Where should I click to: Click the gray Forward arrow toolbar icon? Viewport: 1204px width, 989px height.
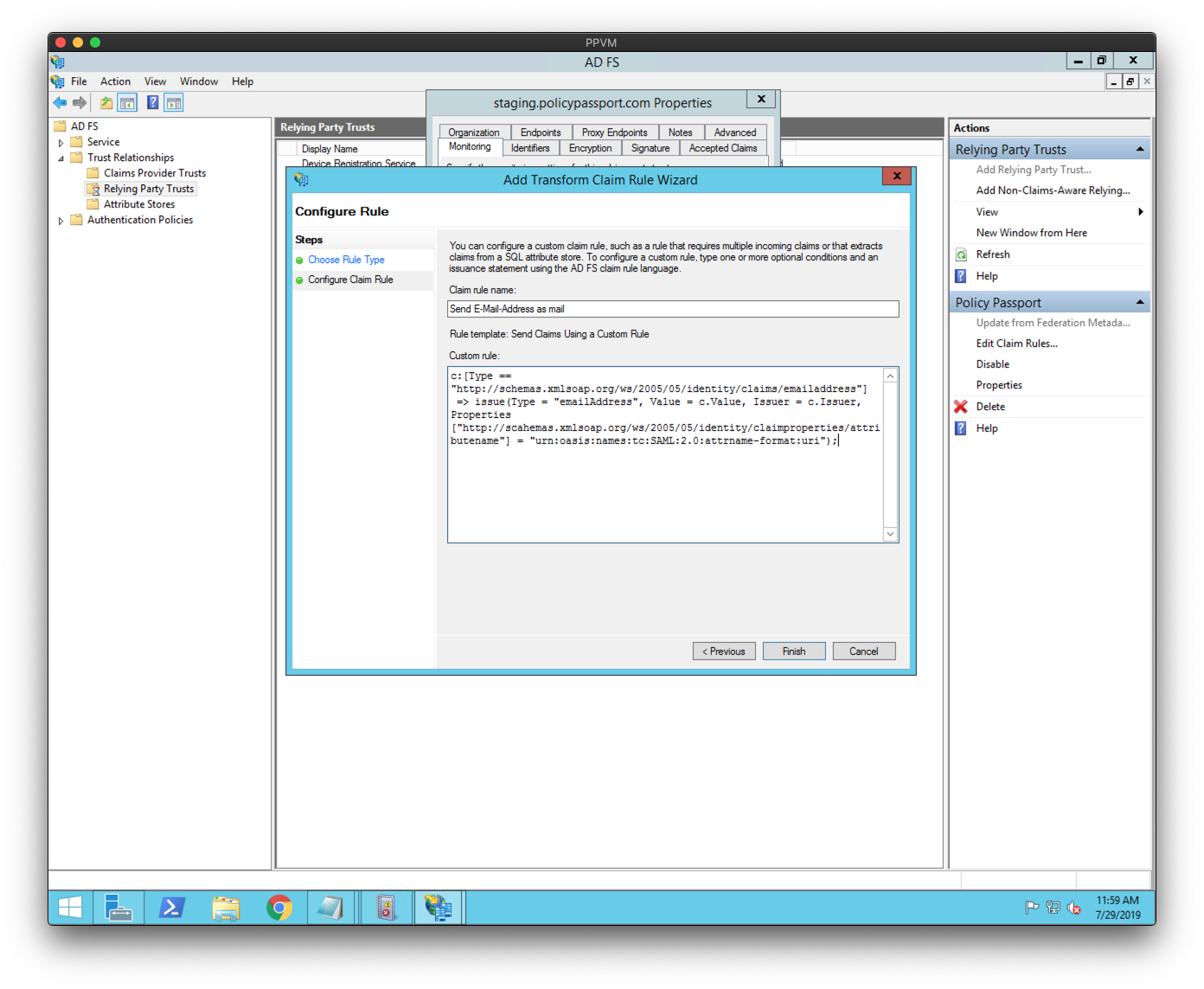[80, 103]
